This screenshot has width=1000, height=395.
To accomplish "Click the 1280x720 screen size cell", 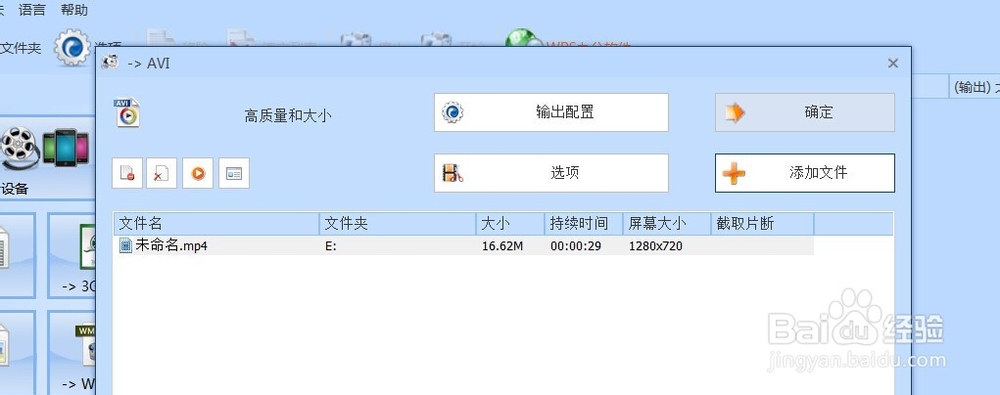I will (x=656, y=246).
